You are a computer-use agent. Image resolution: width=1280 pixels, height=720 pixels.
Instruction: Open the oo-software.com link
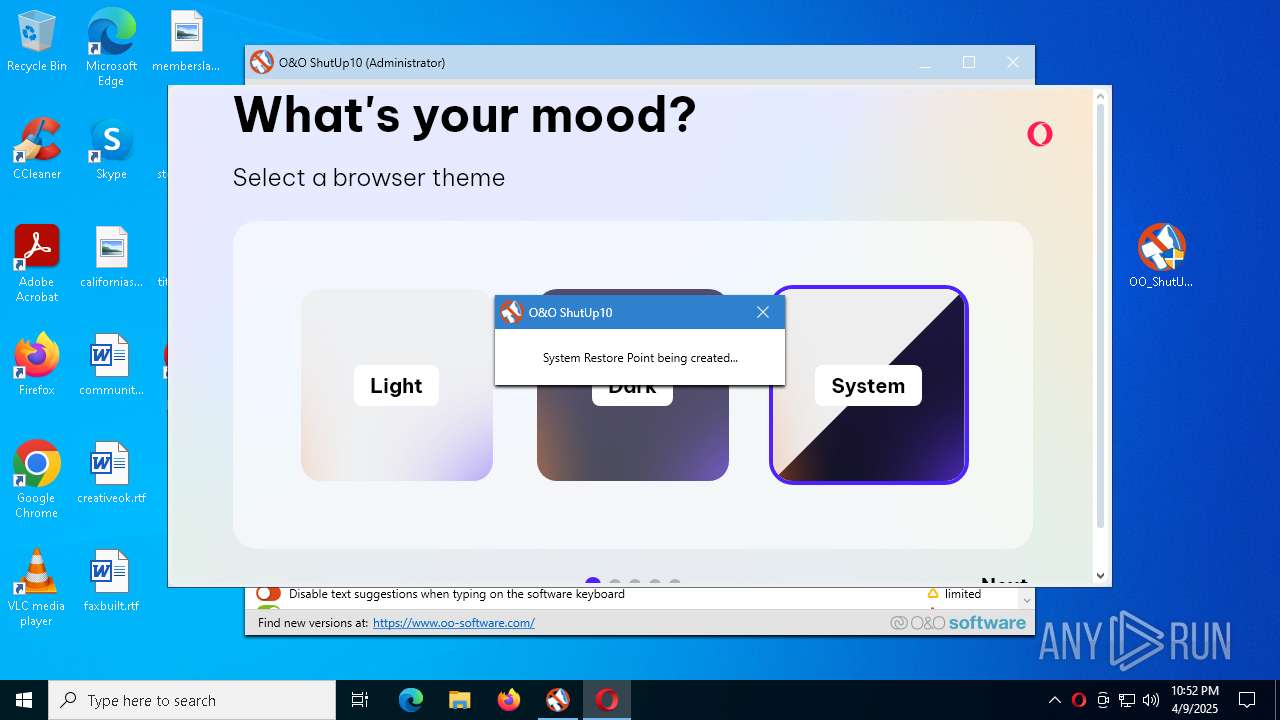point(454,623)
